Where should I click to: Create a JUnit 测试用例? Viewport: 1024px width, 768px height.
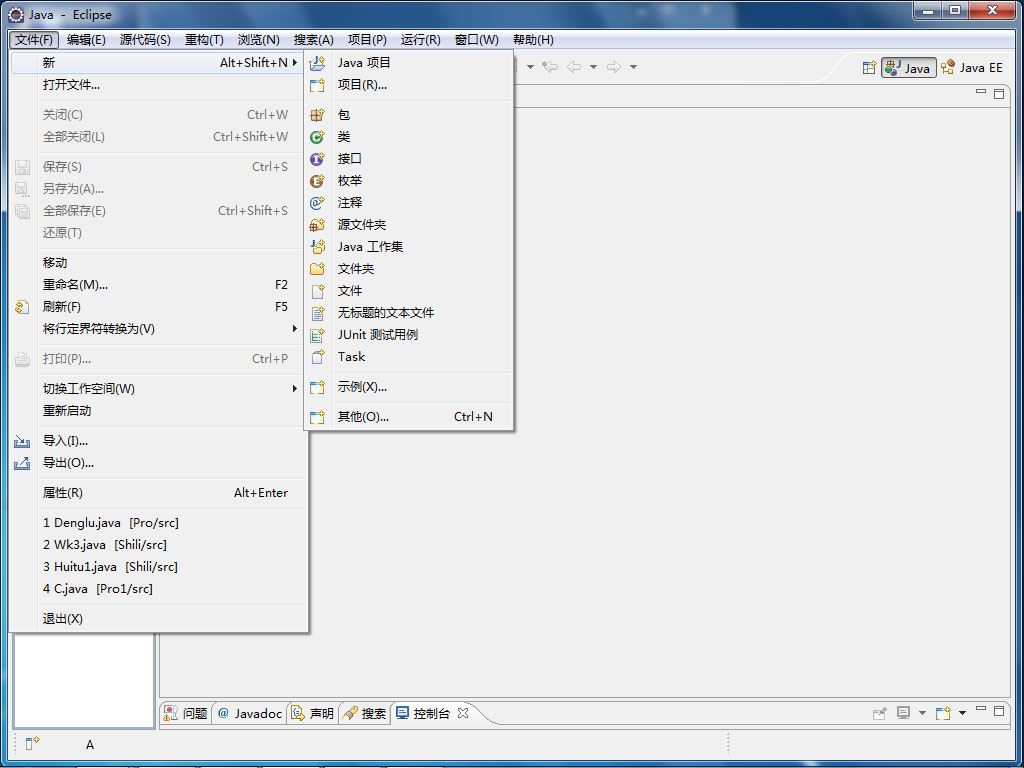coord(409,335)
